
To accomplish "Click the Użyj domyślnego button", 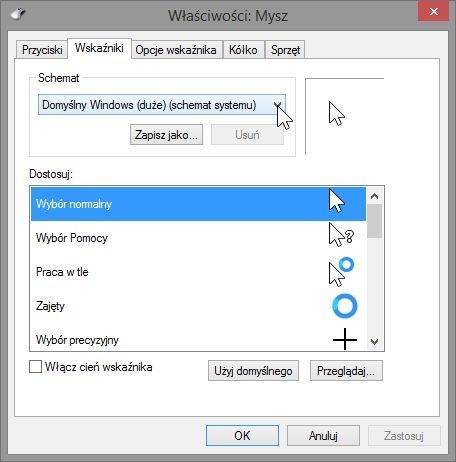I will pos(253,370).
